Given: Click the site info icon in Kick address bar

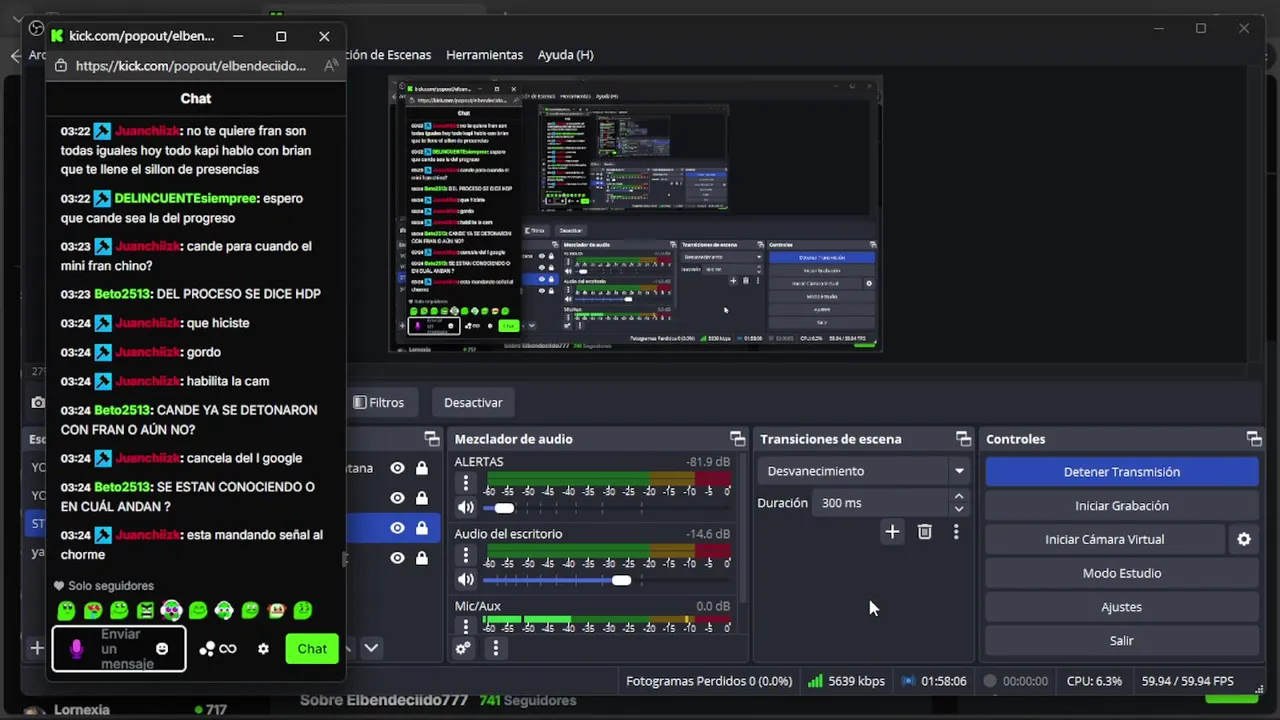Looking at the screenshot, I should click(x=61, y=66).
